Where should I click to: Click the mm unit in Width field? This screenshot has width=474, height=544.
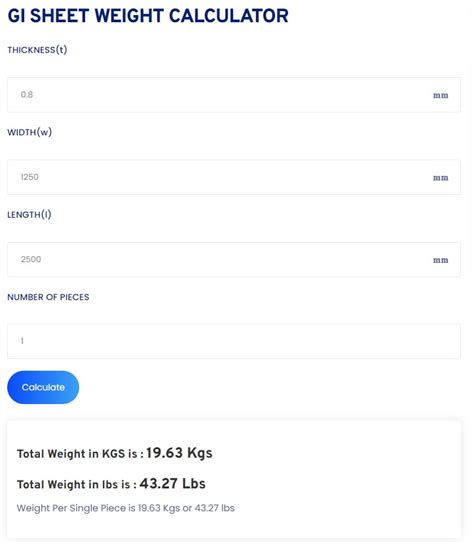point(441,178)
